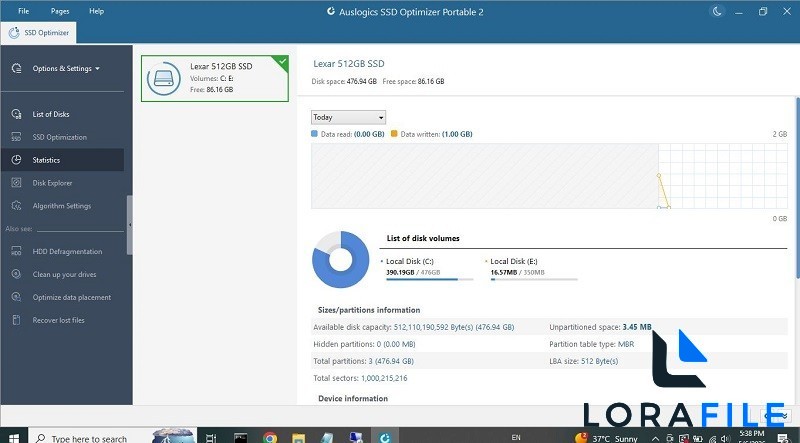This screenshot has height=443, width=800.
Task: Open the Today period dropdown
Action: point(348,117)
